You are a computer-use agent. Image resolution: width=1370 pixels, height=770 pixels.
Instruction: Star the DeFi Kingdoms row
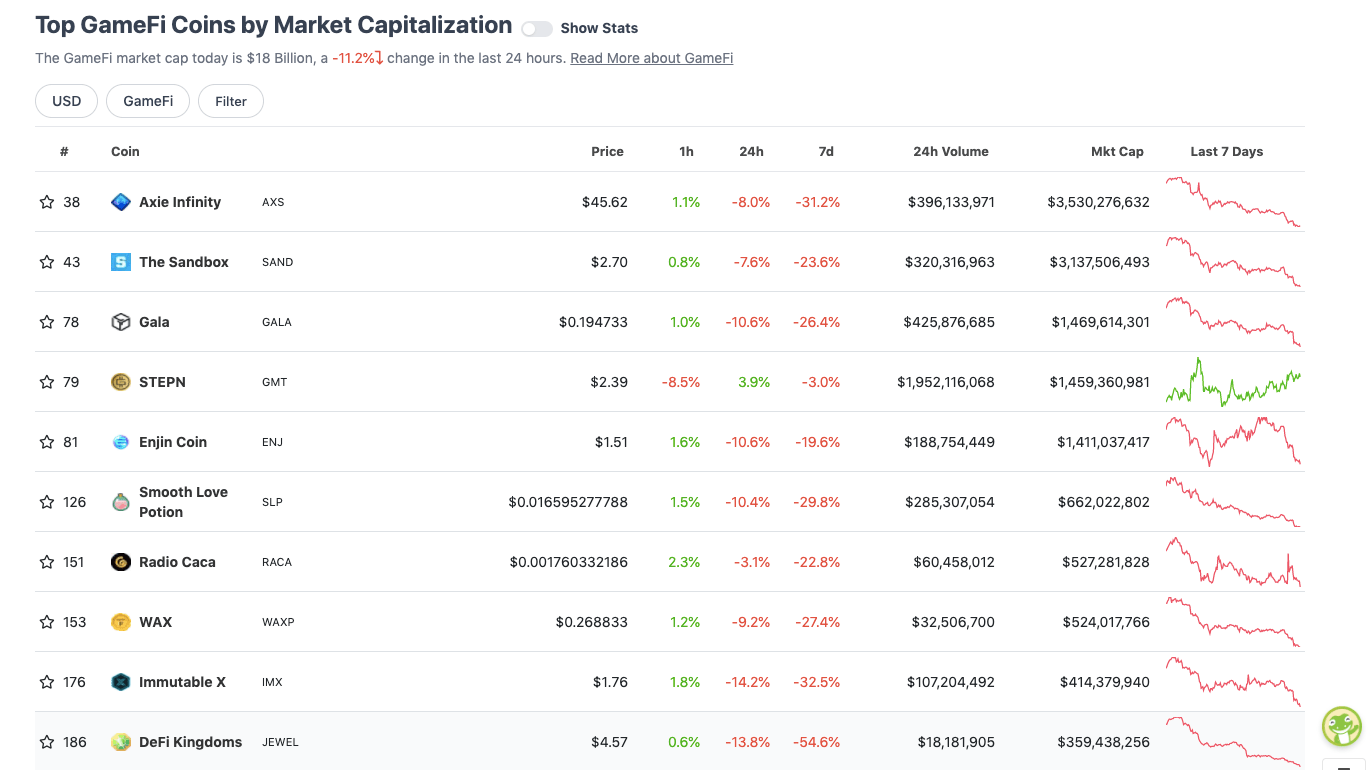point(47,742)
